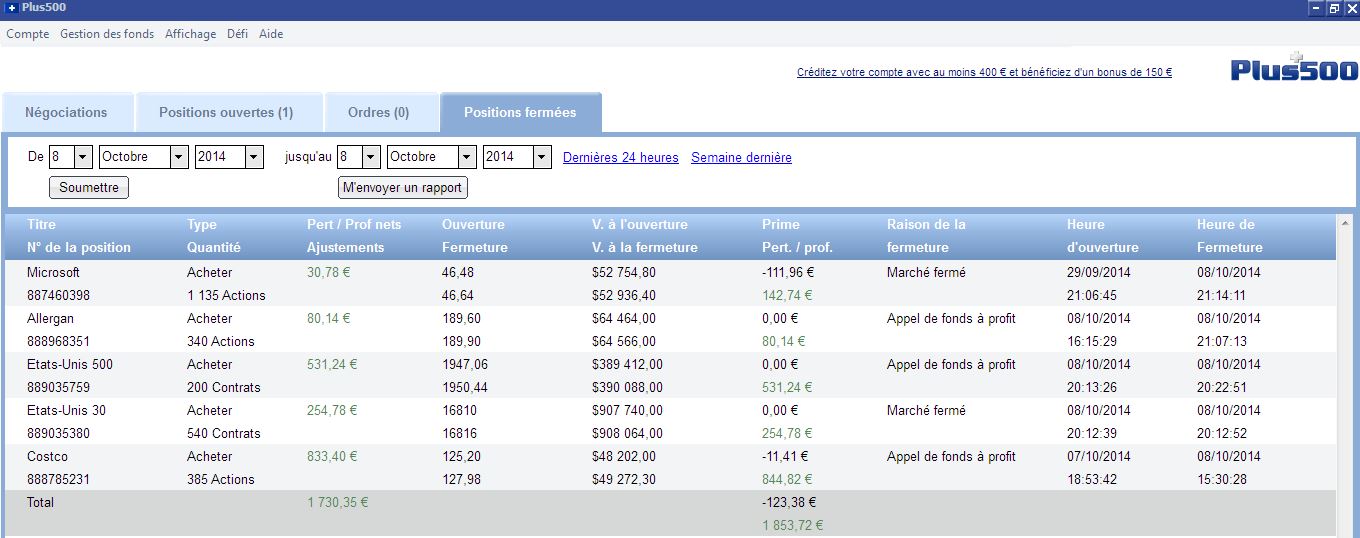Viewport: 1360px width, 538px height.
Task: Restore the Plus500 window size
Action: [1333, 8]
